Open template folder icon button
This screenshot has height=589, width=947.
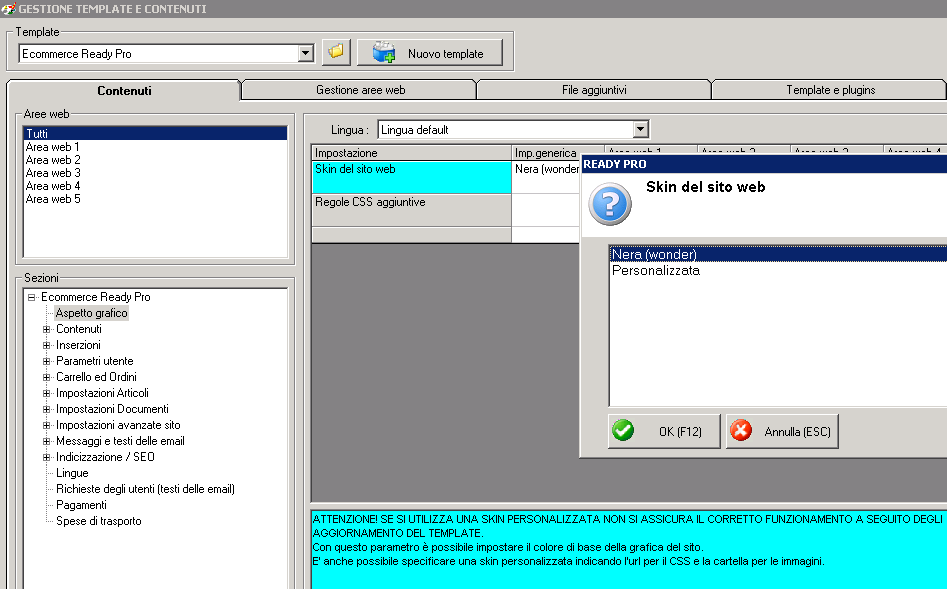(336, 53)
